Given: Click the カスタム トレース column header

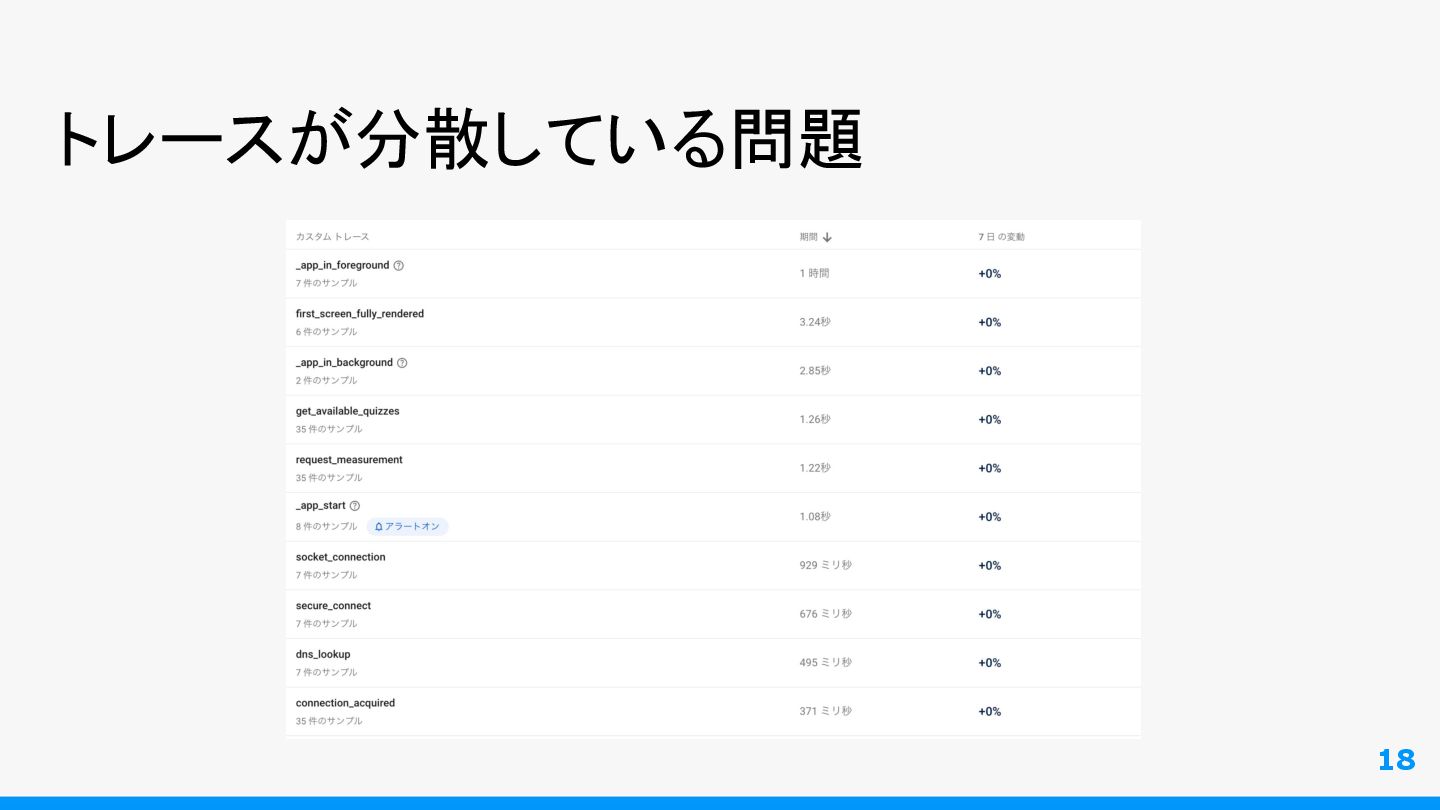Looking at the screenshot, I should (x=332, y=237).
